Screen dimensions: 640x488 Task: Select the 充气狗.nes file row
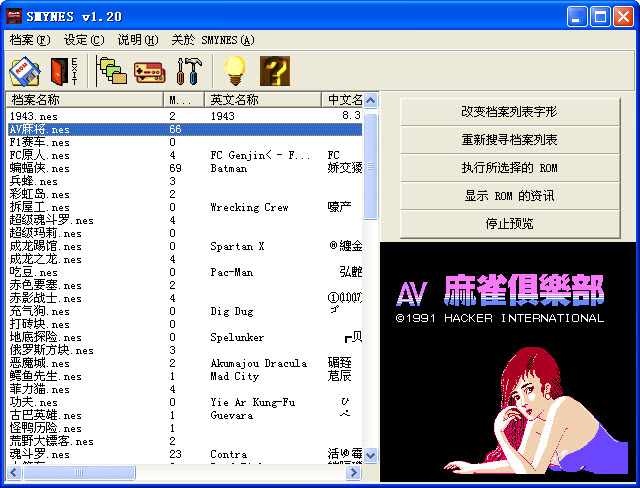pos(184,311)
